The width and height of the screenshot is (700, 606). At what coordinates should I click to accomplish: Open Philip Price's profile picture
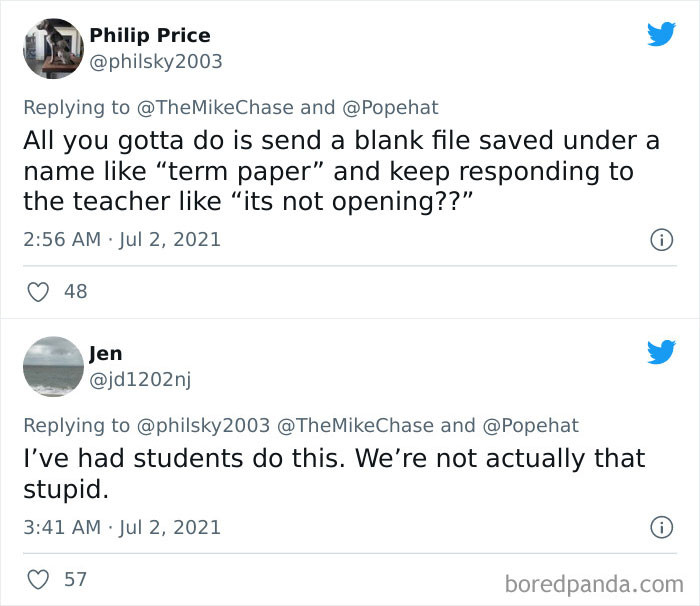coord(52,48)
